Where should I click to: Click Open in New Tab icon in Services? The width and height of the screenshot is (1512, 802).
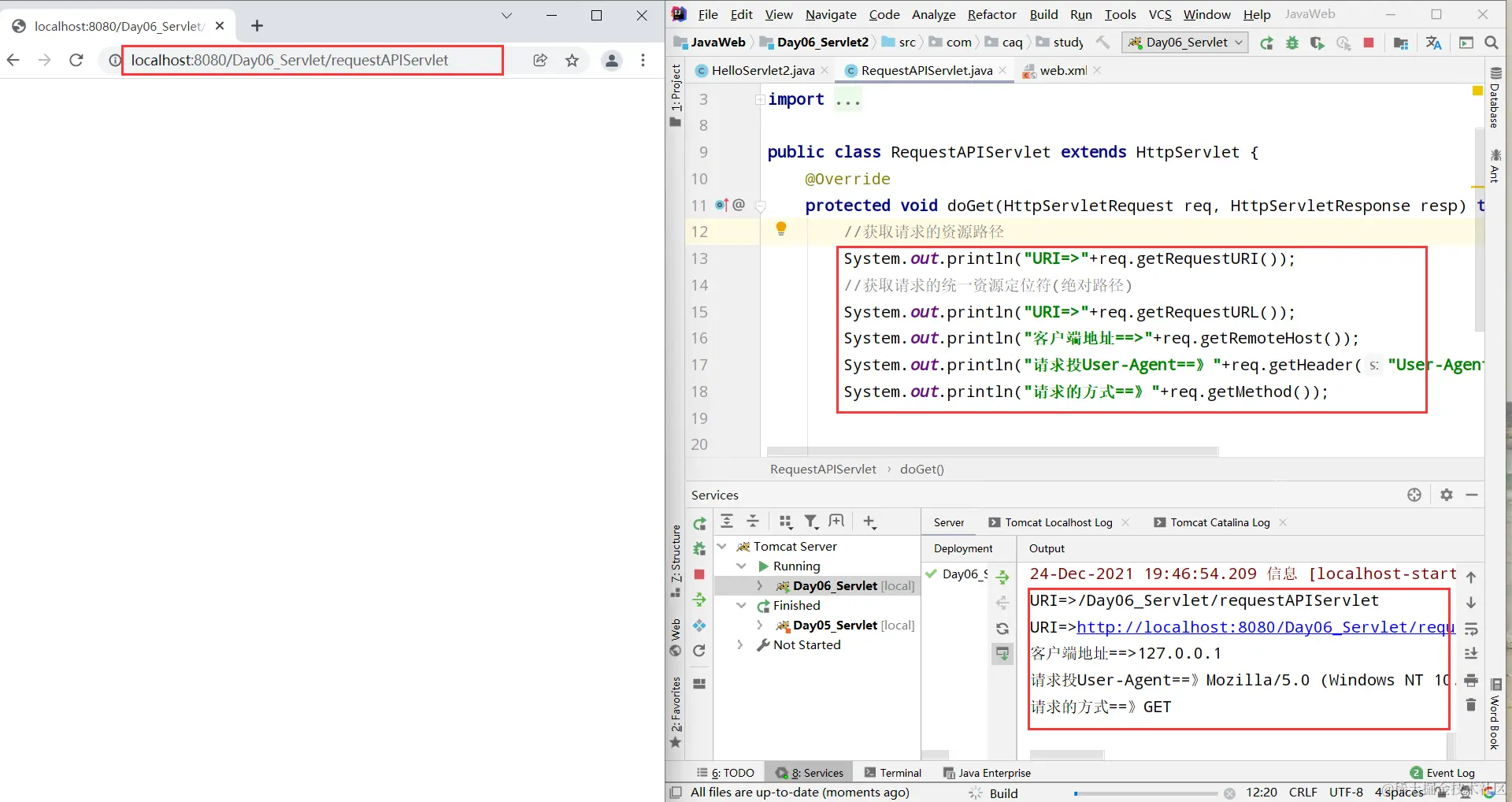pos(836,522)
